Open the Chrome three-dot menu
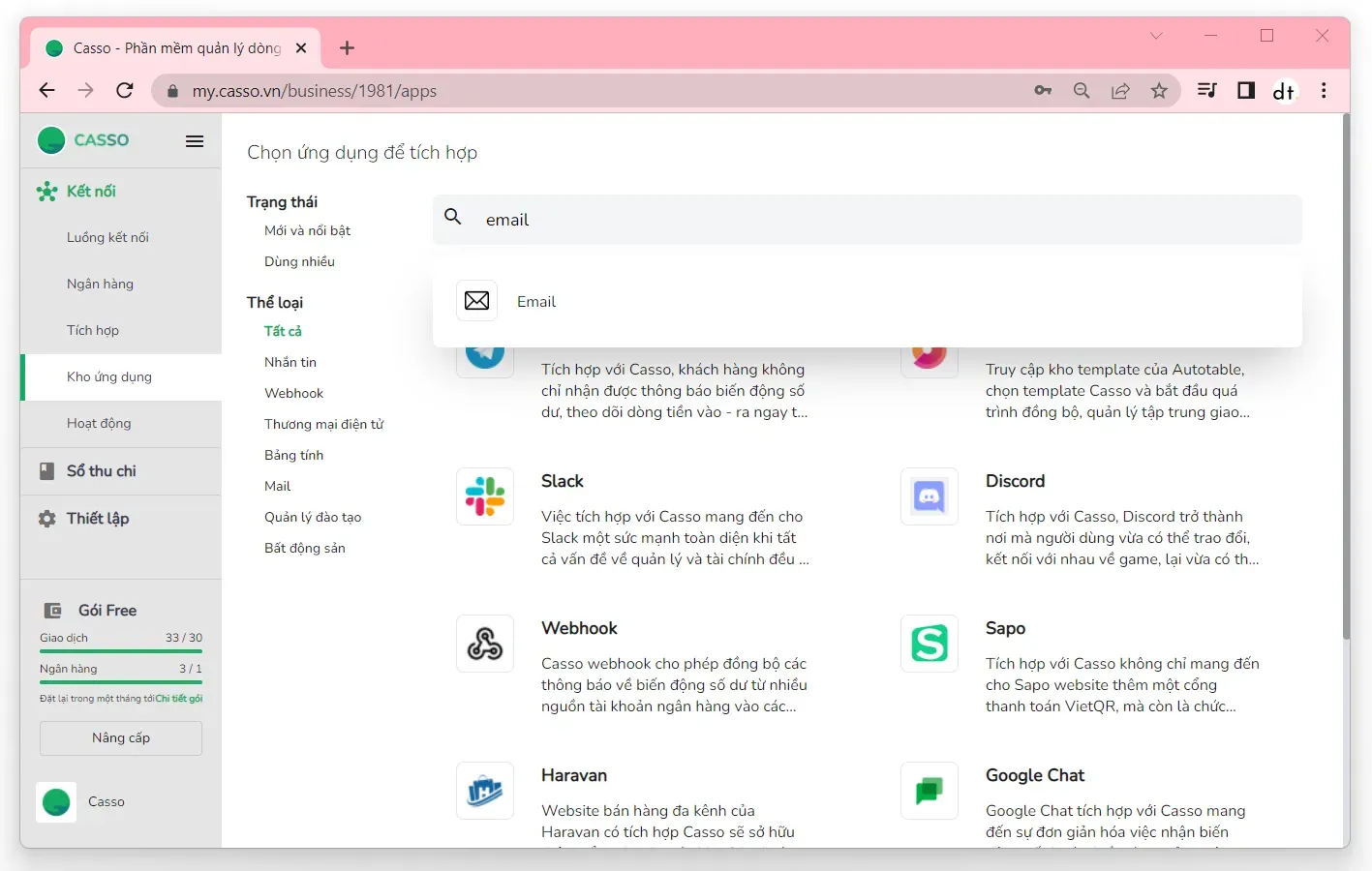 (1324, 91)
